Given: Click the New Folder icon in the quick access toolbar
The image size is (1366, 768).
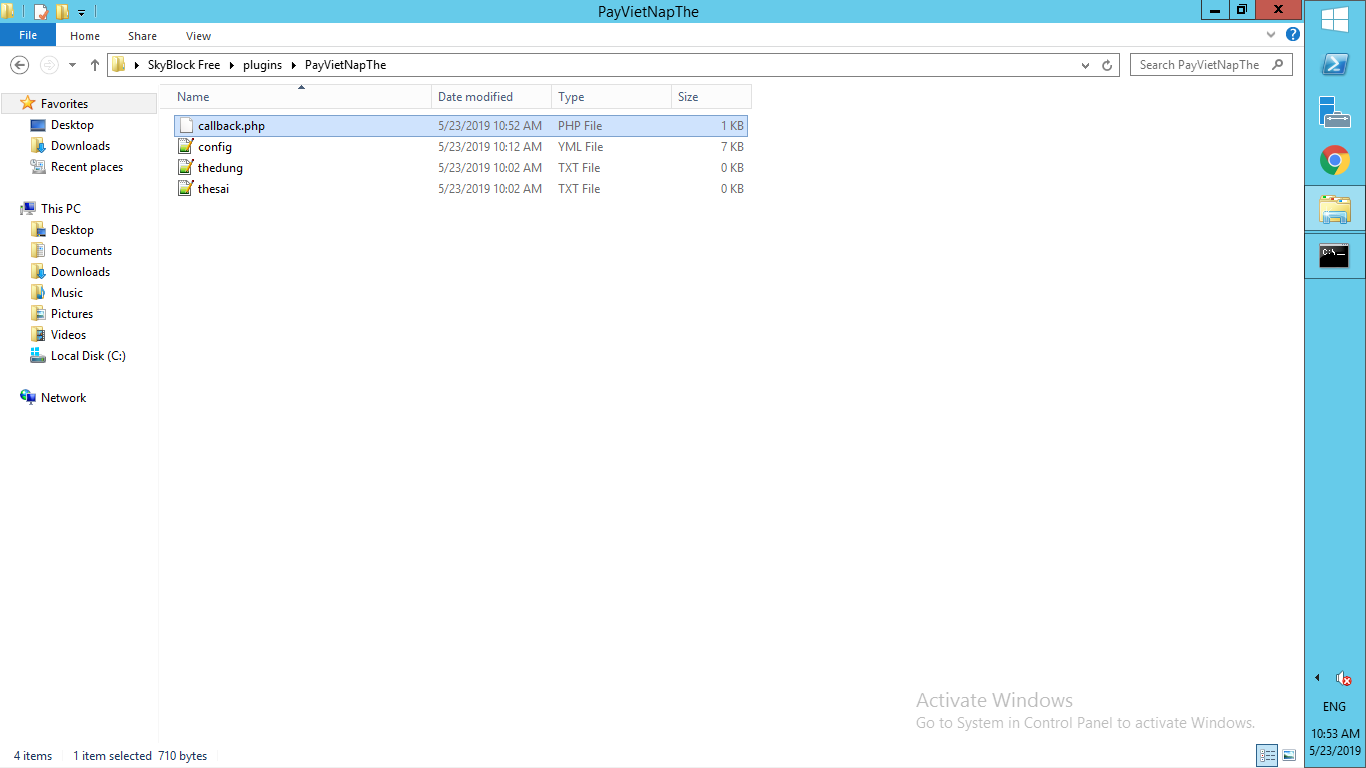Looking at the screenshot, I should [62, 12].
